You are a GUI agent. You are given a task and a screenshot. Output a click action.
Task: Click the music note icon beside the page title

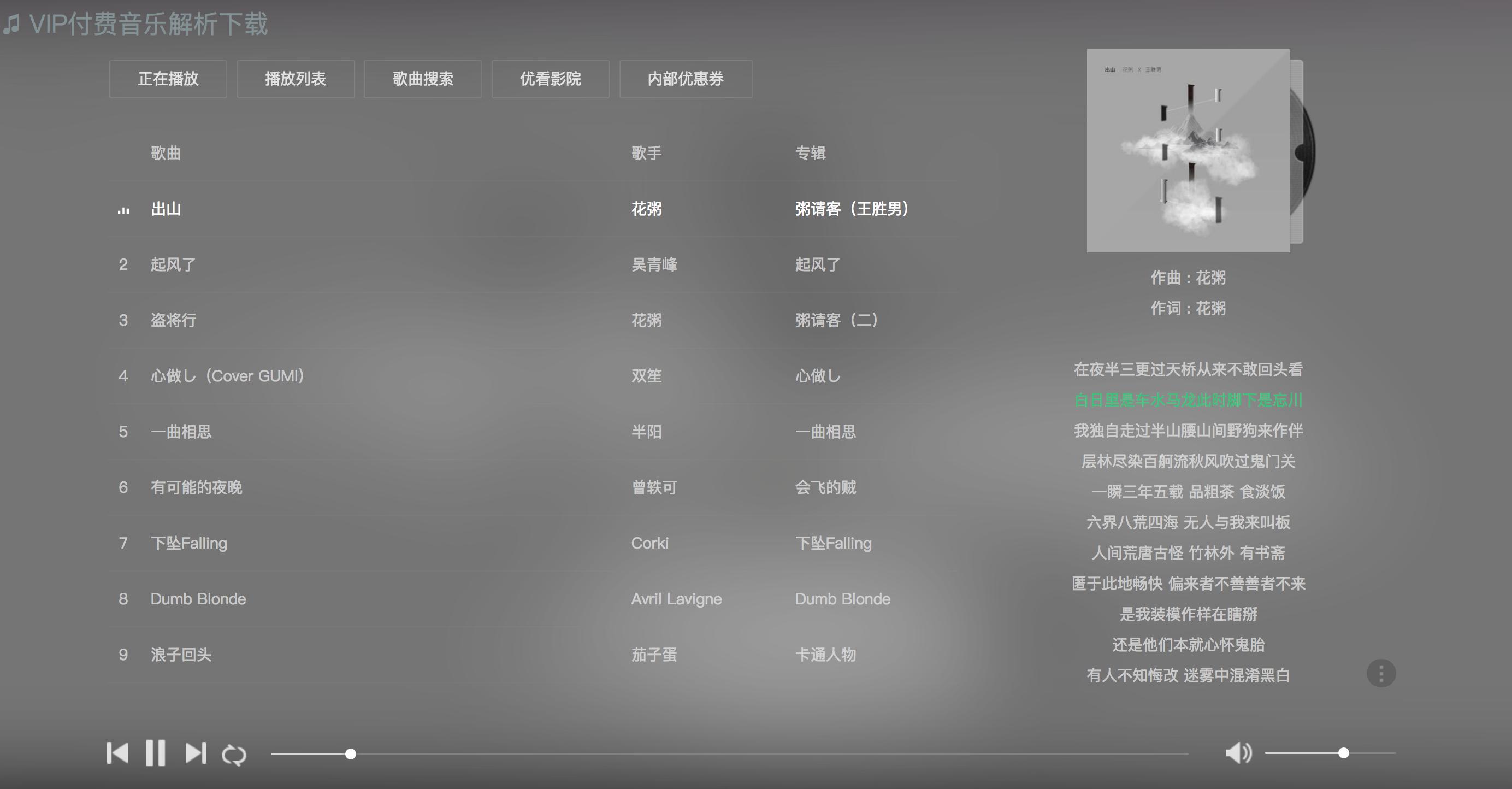point(13,24)
